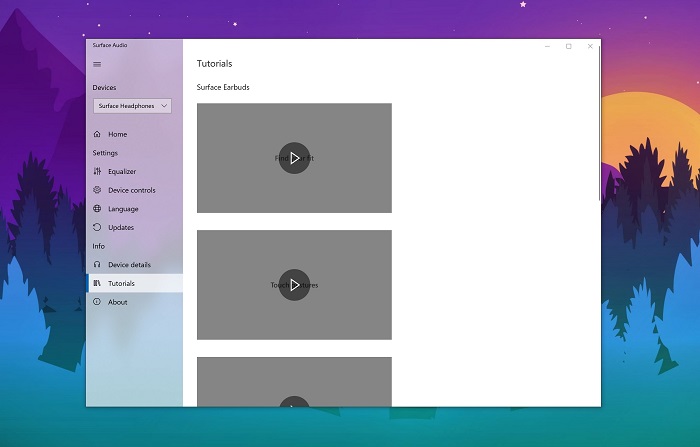Open the Equalizer settings label
Screen dimensions: 700x447
click(122, 171)
